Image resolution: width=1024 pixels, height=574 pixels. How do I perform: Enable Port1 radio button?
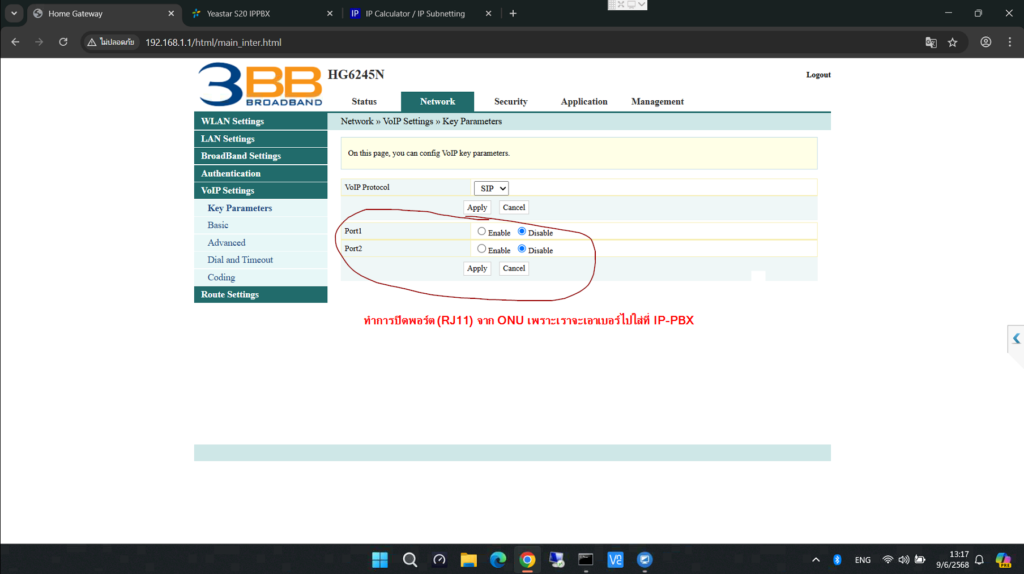click(481, 232)
